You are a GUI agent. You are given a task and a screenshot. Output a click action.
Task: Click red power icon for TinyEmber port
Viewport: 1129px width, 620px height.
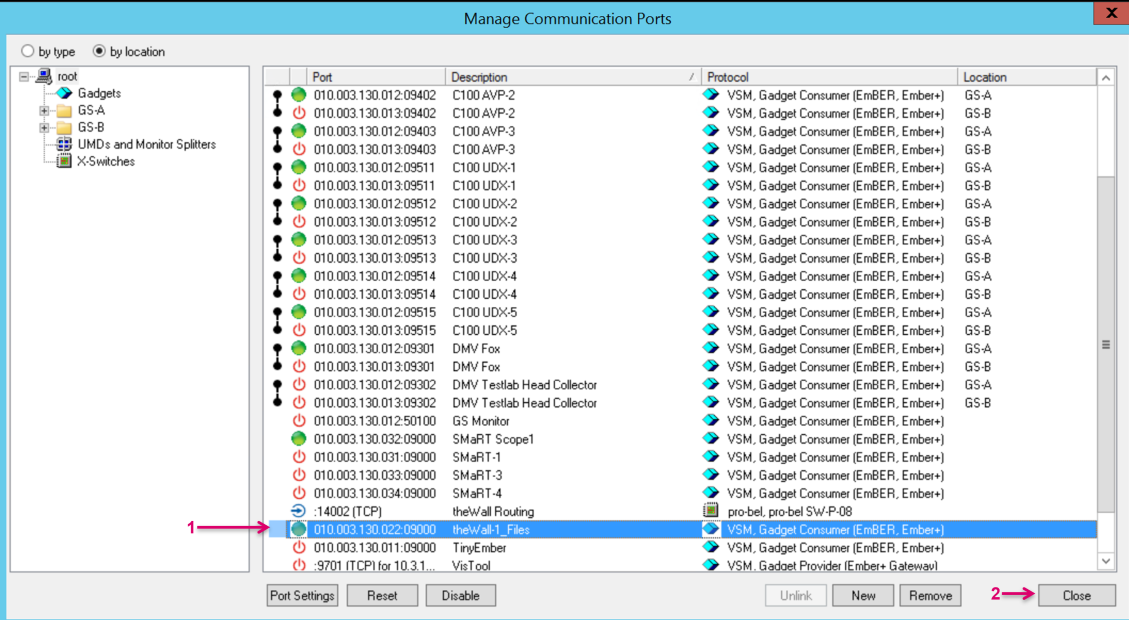click(298, 548)
